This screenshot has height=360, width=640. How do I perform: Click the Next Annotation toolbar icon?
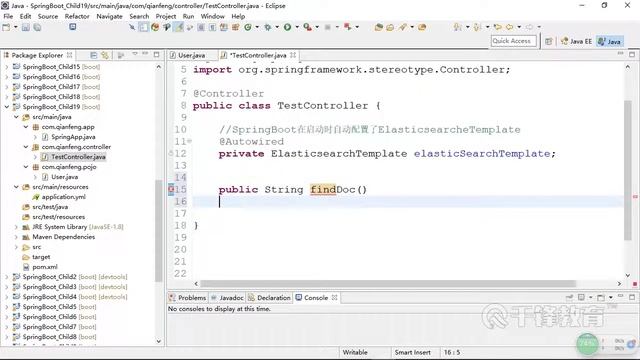click(458, 27)
